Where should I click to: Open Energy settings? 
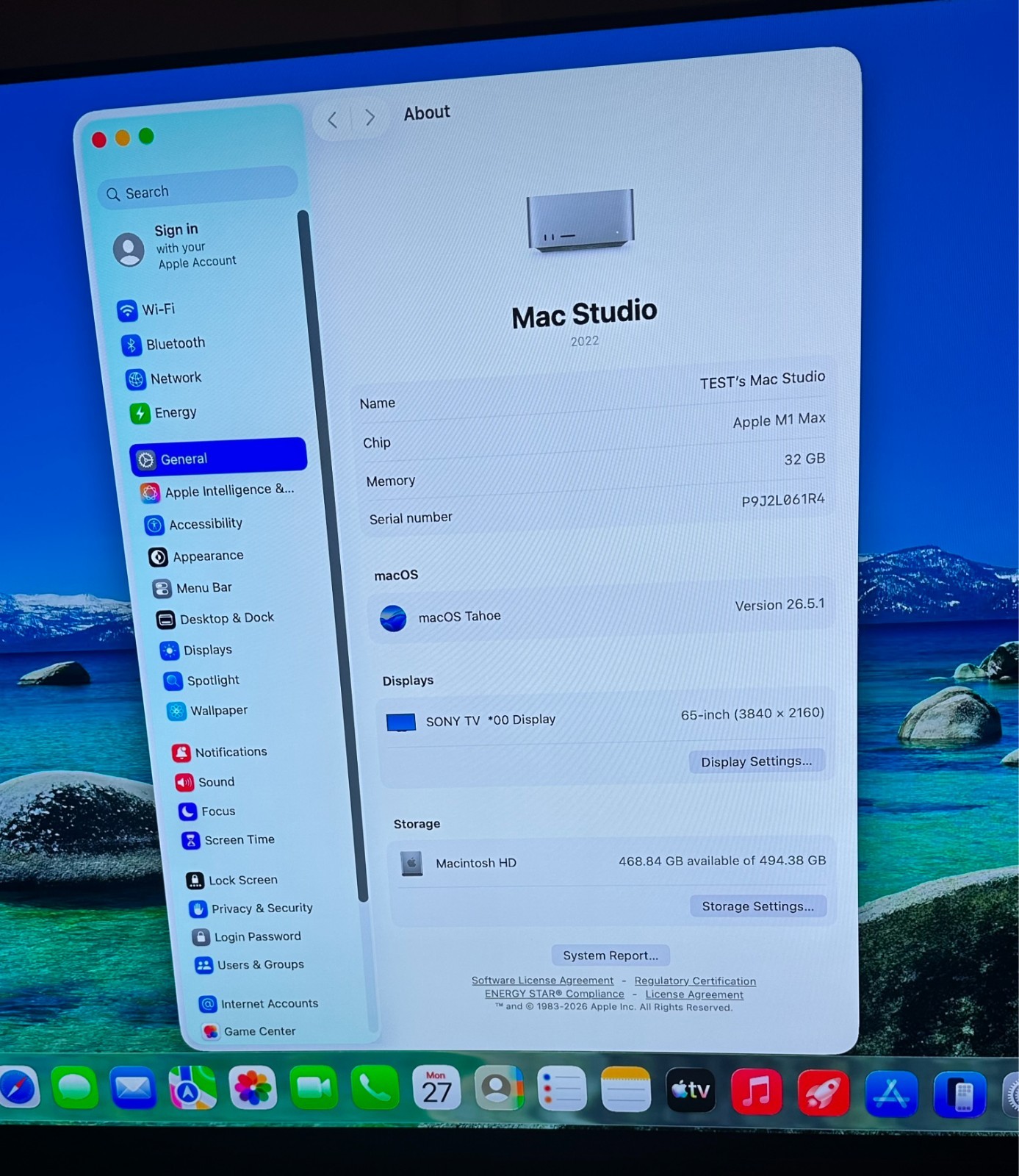pos(164,412)
